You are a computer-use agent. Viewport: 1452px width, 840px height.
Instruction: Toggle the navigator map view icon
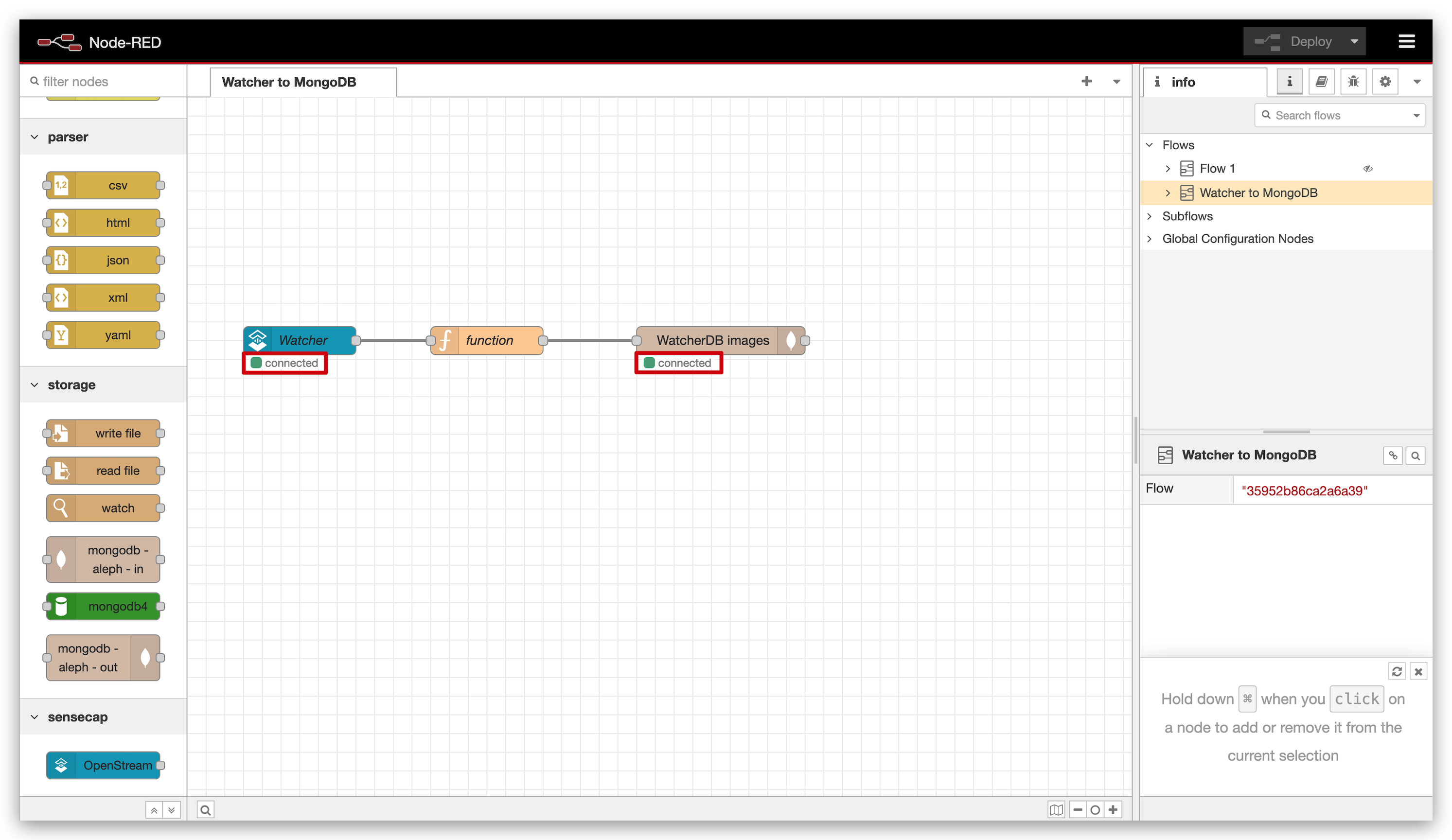point(1056,810)
